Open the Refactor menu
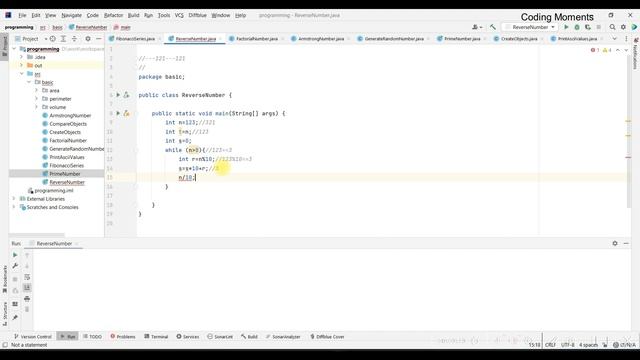 pyautogui.click(x=113, y=15)
